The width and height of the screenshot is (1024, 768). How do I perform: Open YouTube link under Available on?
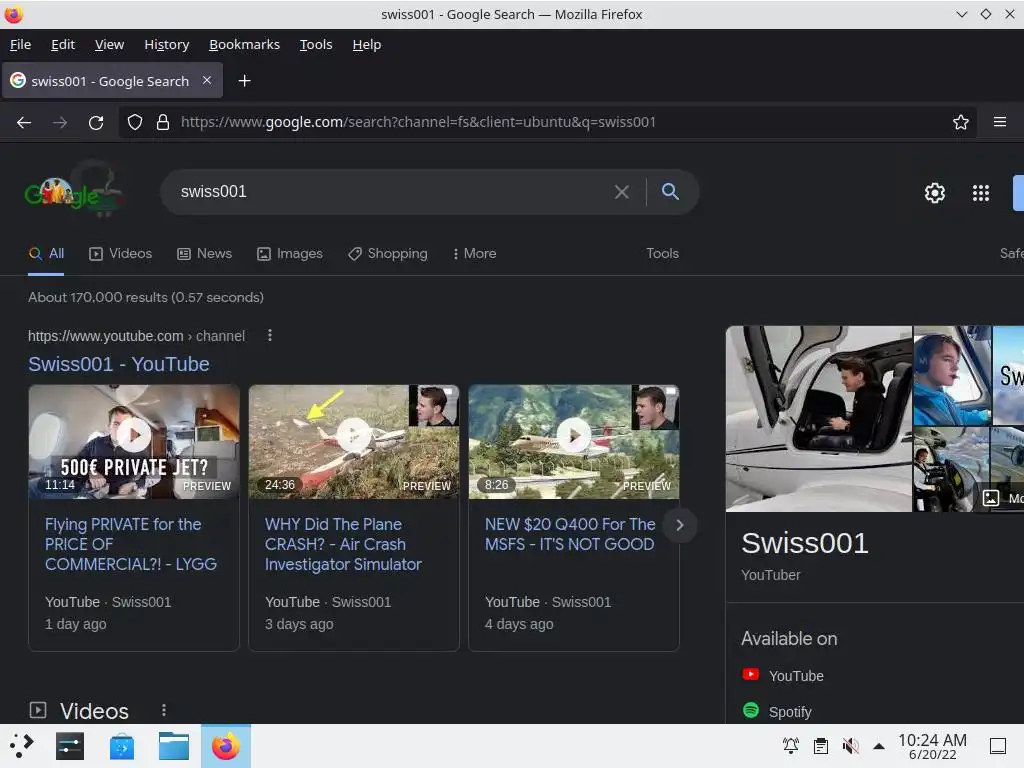pyautogui.click(x=796, y=676)
